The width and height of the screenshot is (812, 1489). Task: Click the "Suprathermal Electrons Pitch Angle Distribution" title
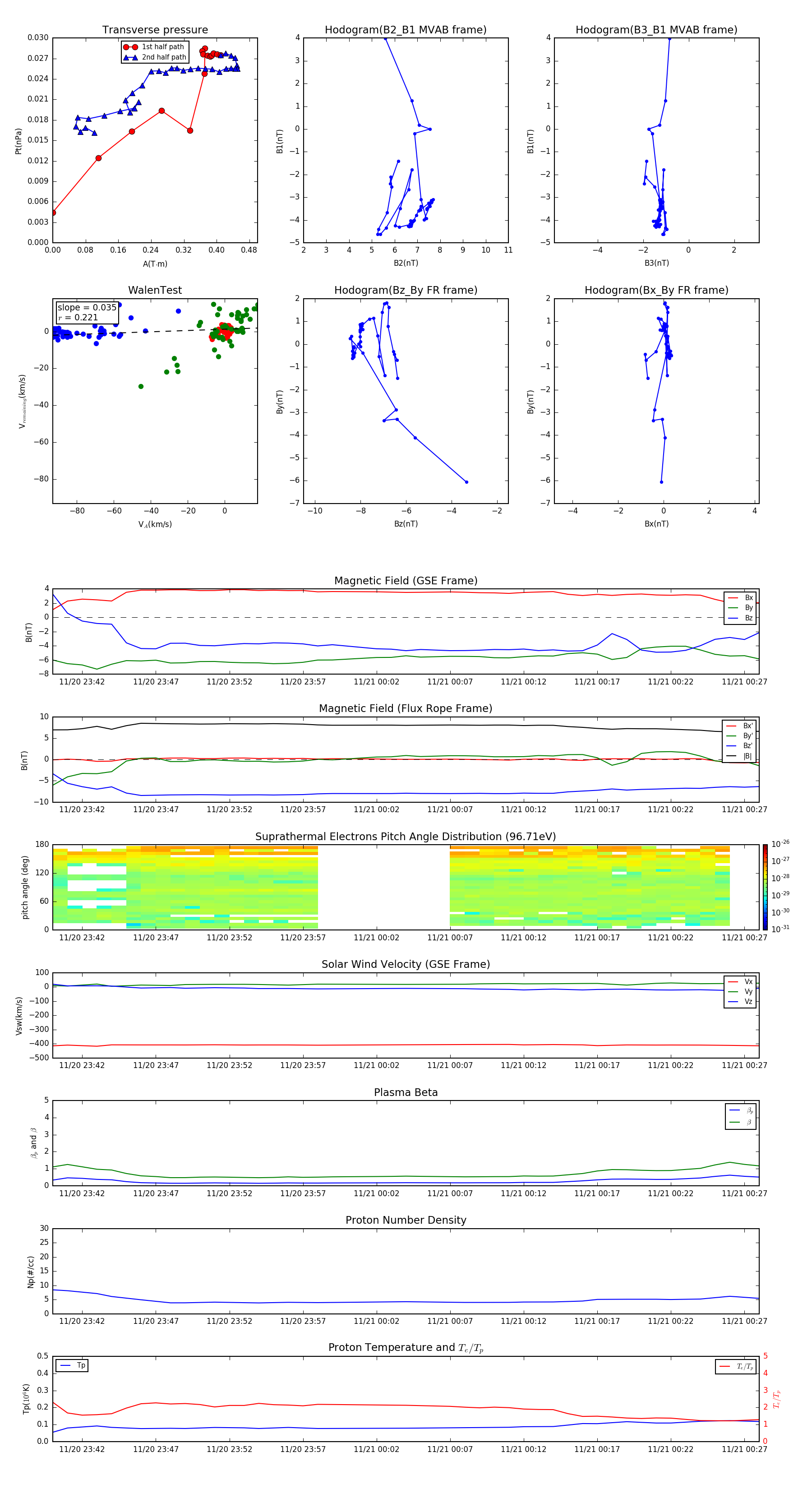pos(406,837)
